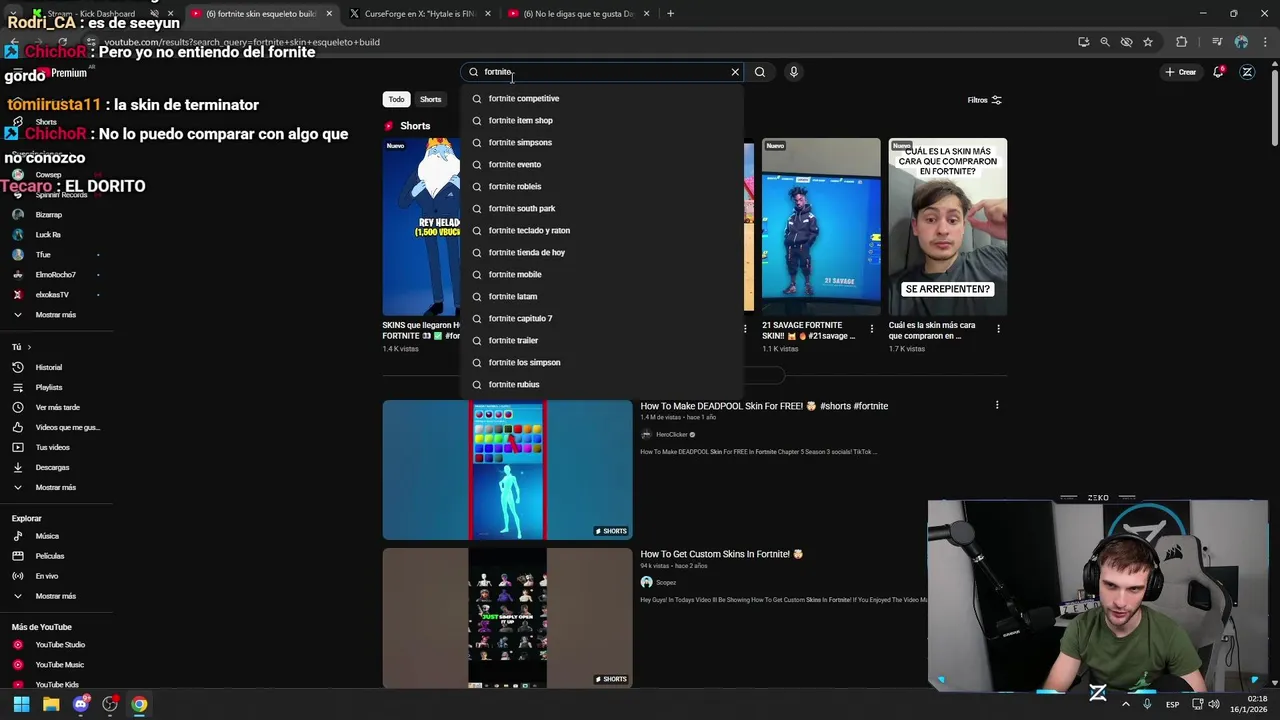Start voice search with the microphone icon
This screenshot has width=1280, height=720.
794,72
